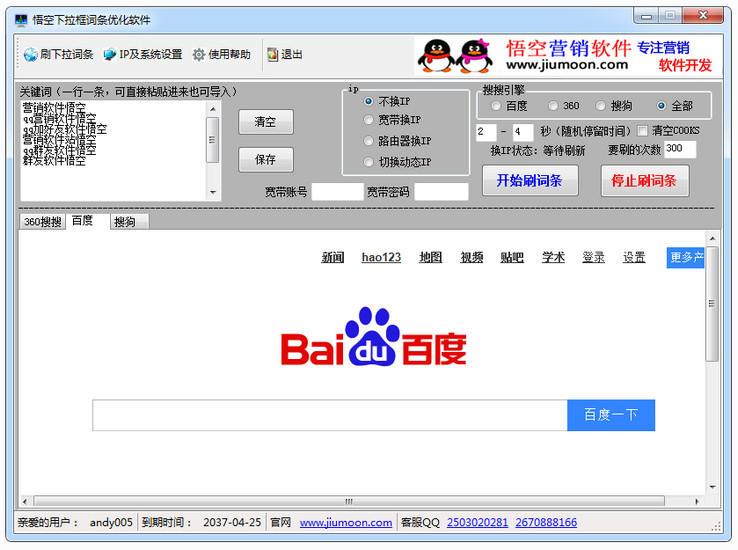This screenshot has width=738, height=550.
Task: Click the username andy005 in status bar
Action: click(111, 522)
